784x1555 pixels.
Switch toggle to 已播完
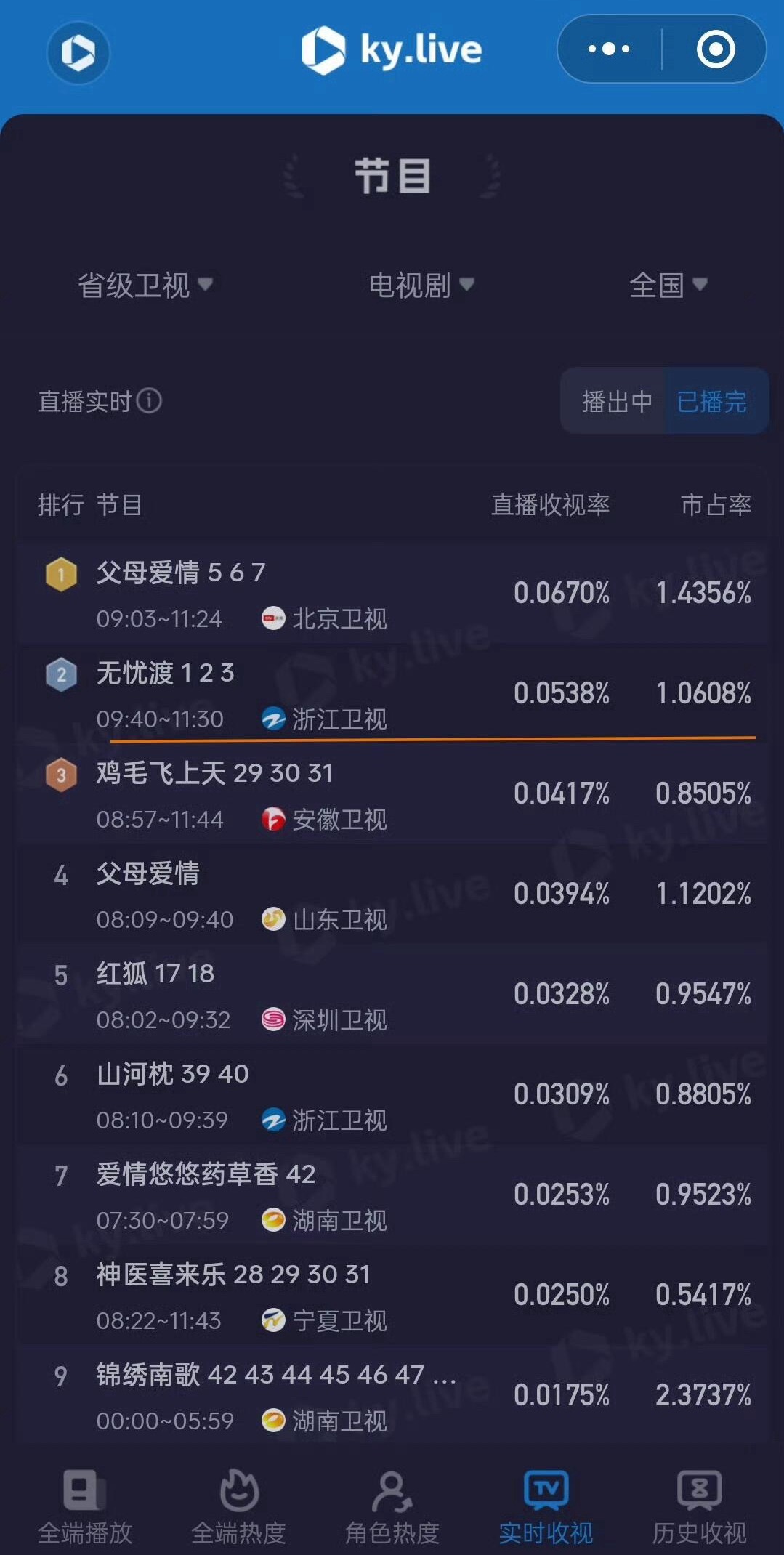[x=713, y=401]
